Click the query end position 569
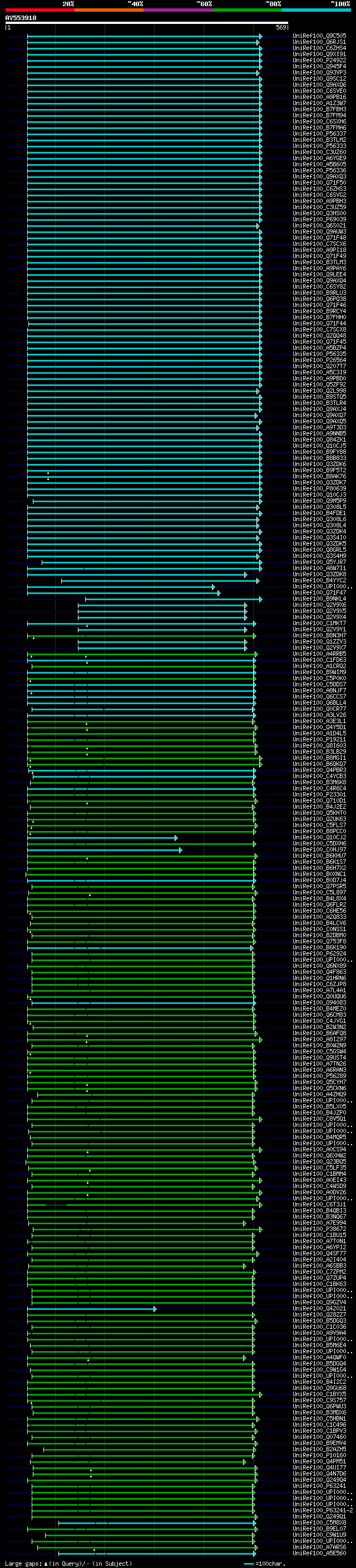Viewport: 356px width, 1568px height. click(x=281, y=27)
